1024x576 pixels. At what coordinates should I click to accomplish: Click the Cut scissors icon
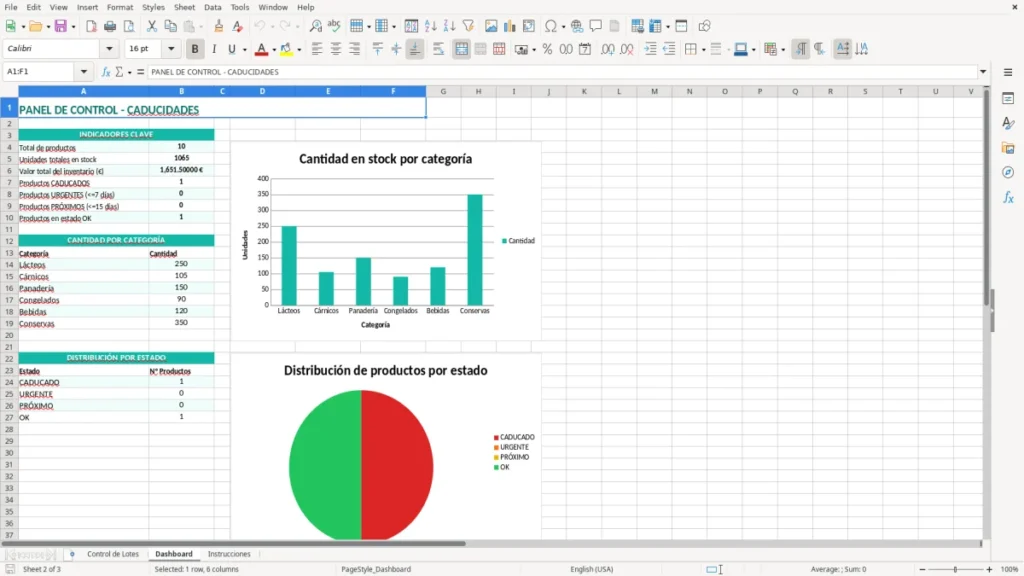pyautogui.click(x=152, y=26)
